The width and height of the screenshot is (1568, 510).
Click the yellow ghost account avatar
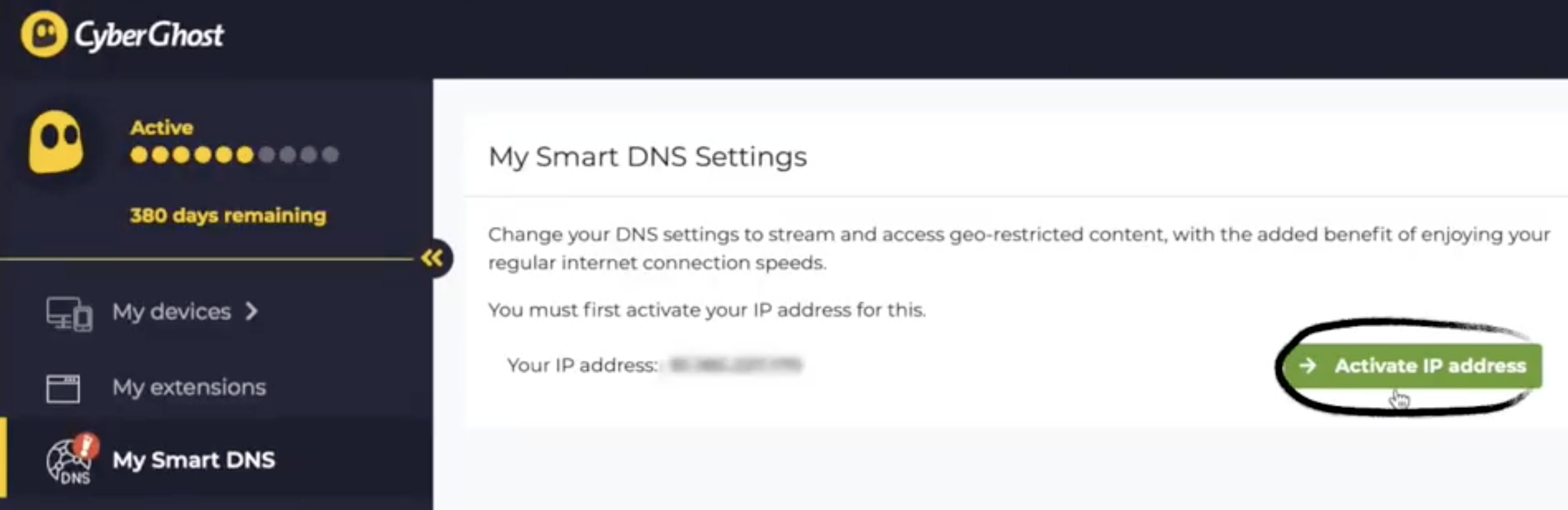pyautogui.click(x=56, y=141)
